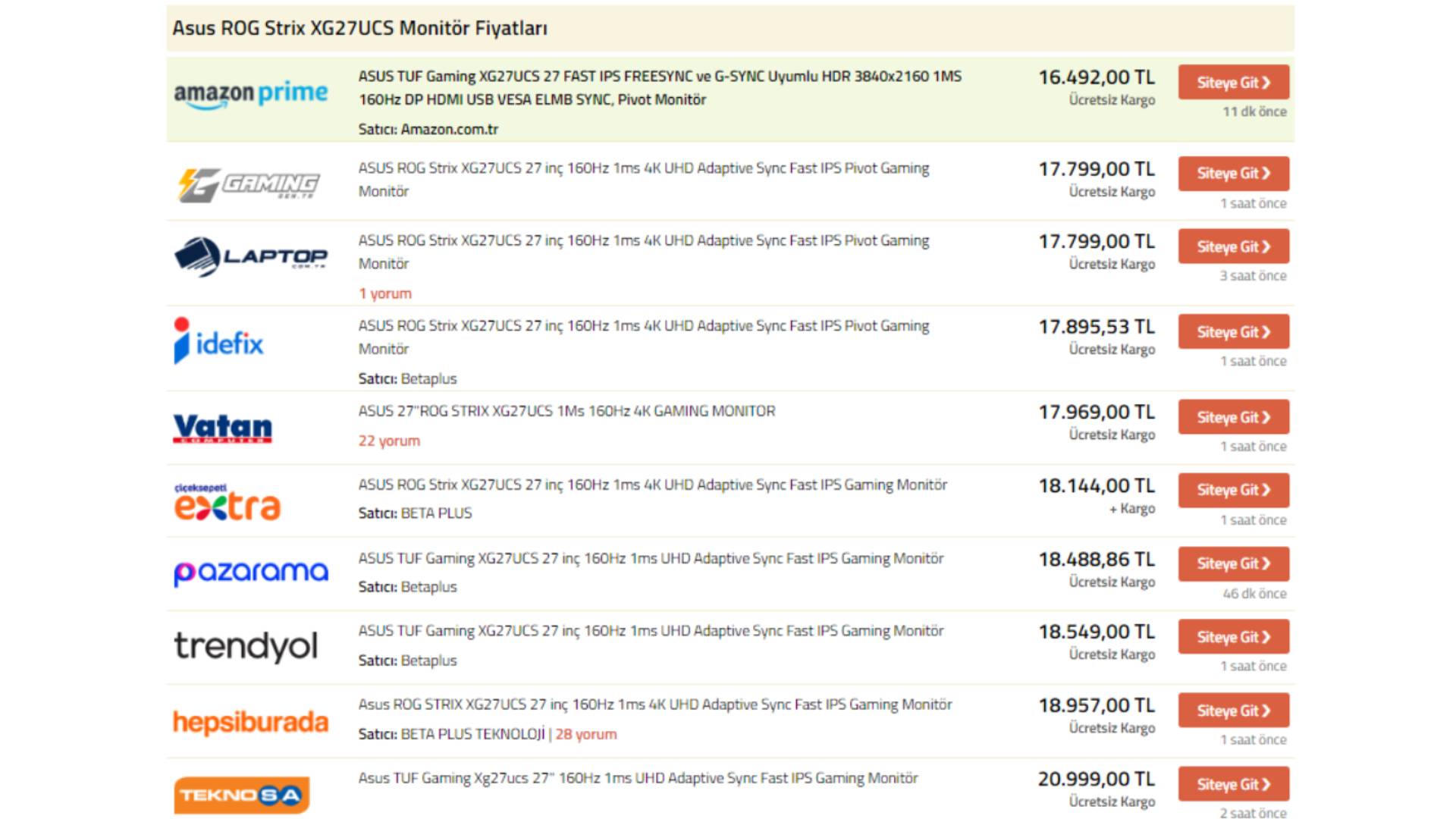Open the Amazon ASUS TUF Gaming XG27UCS listing title

coord(660,87)
